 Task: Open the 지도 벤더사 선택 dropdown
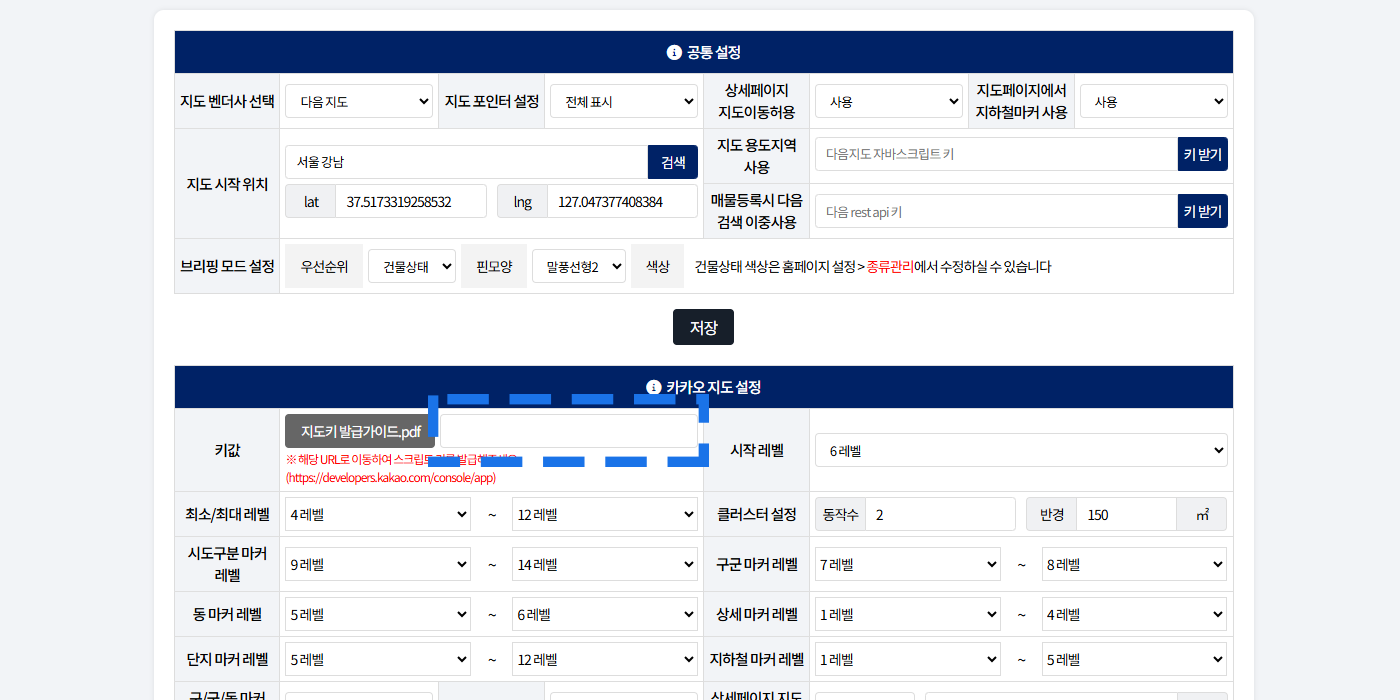pyautogui.click(x=358, y=101)
